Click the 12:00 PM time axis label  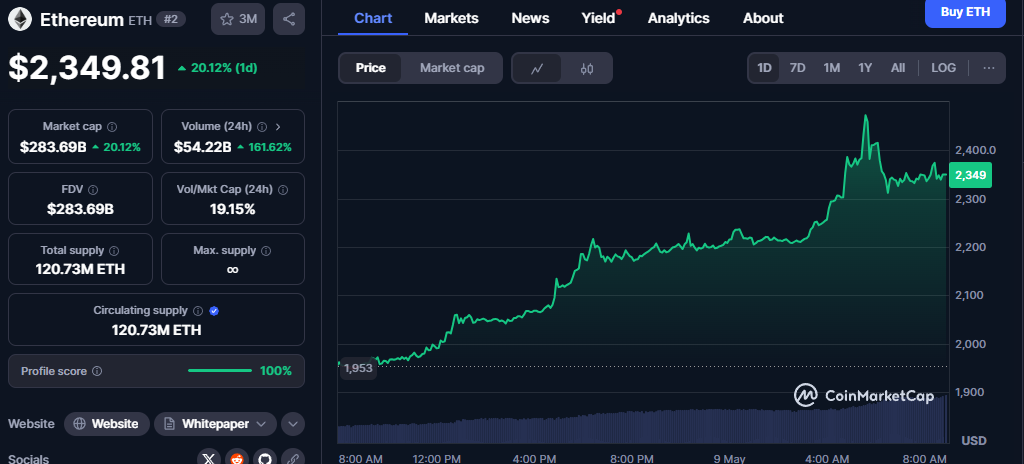coord(437,458)
